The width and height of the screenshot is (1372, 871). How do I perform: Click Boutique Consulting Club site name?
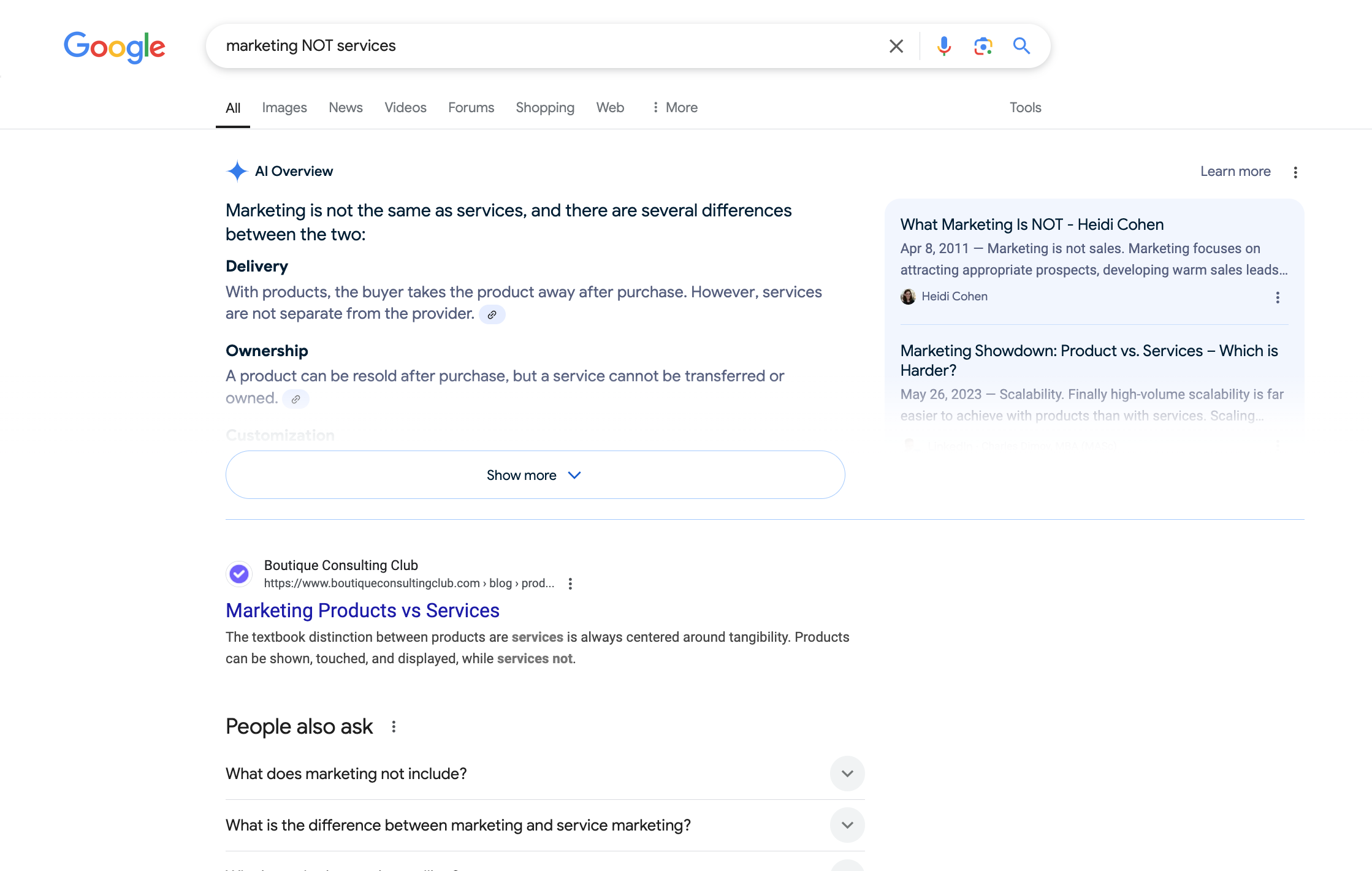(341, 565)
